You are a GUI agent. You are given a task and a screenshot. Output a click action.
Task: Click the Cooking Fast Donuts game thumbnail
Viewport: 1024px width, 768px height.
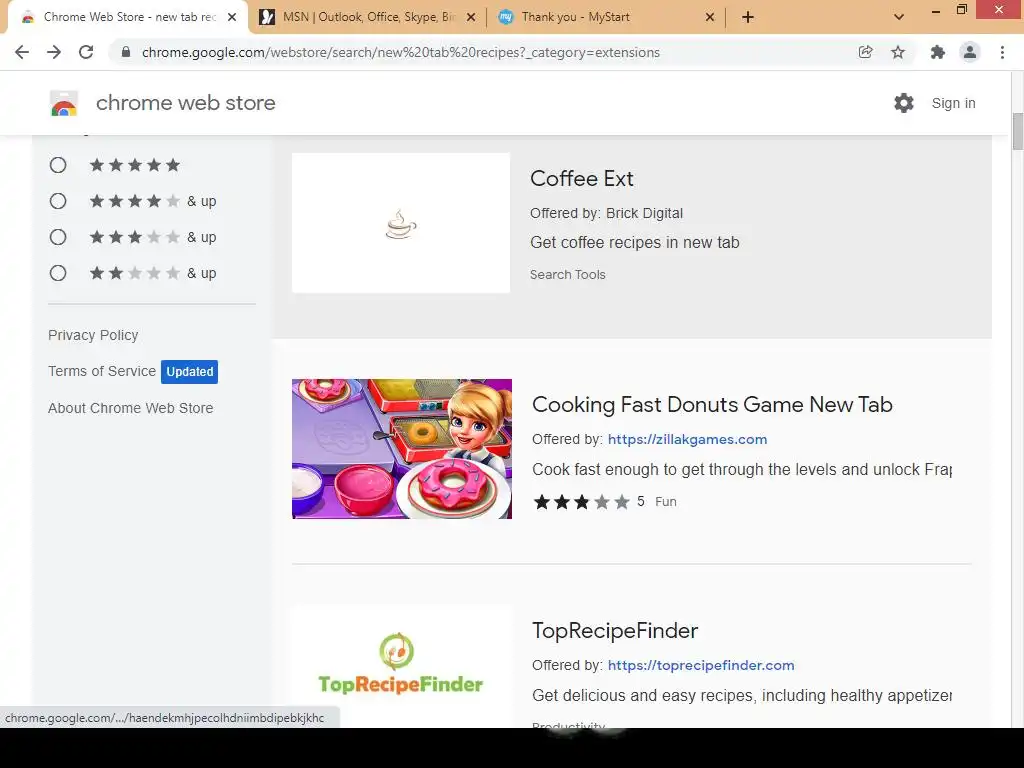pyautogui.click(x=402, y=449)
